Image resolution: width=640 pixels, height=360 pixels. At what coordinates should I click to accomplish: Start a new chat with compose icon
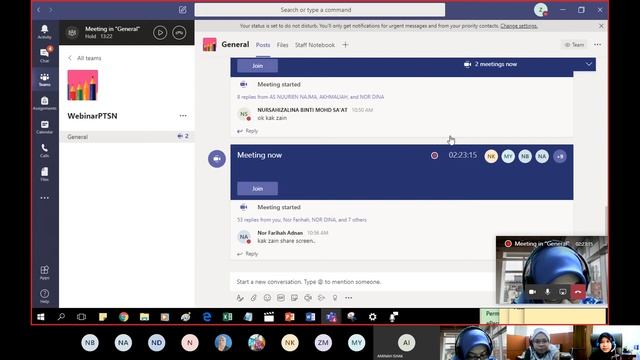tap(182, 10)
